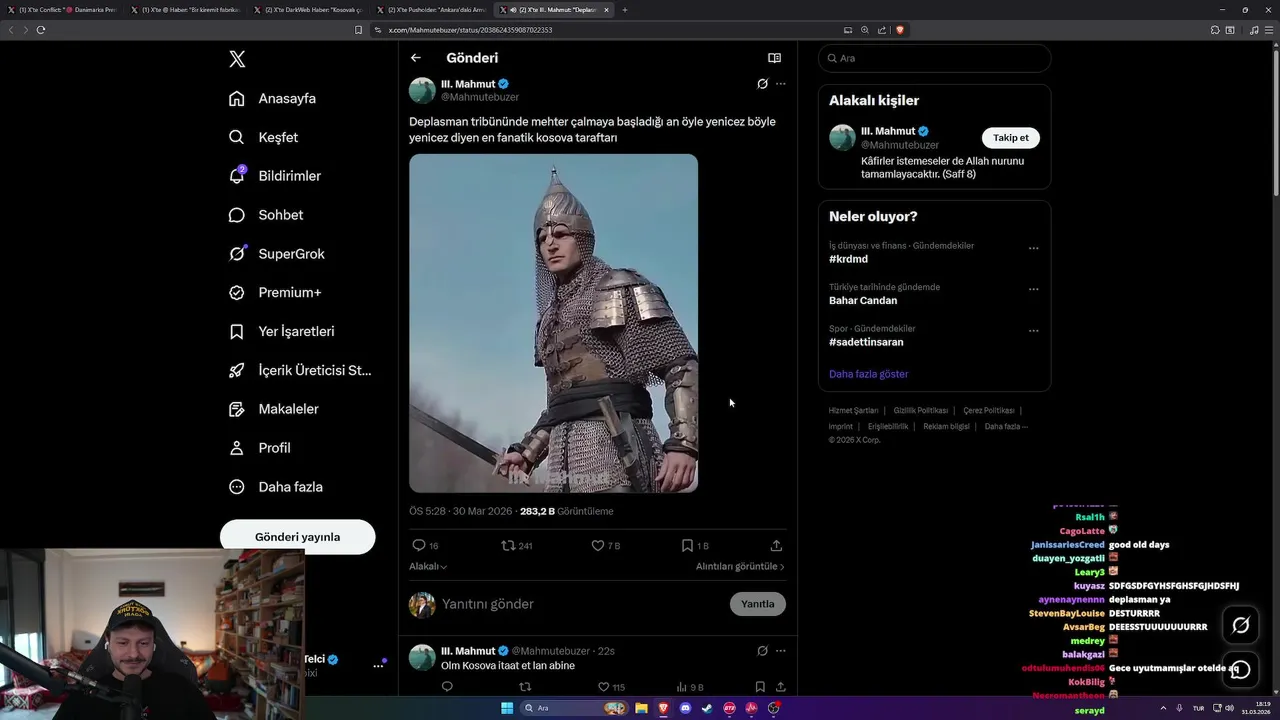
Task: Open more options for Bahar Candan trend
Action: tap(1033, 290)
